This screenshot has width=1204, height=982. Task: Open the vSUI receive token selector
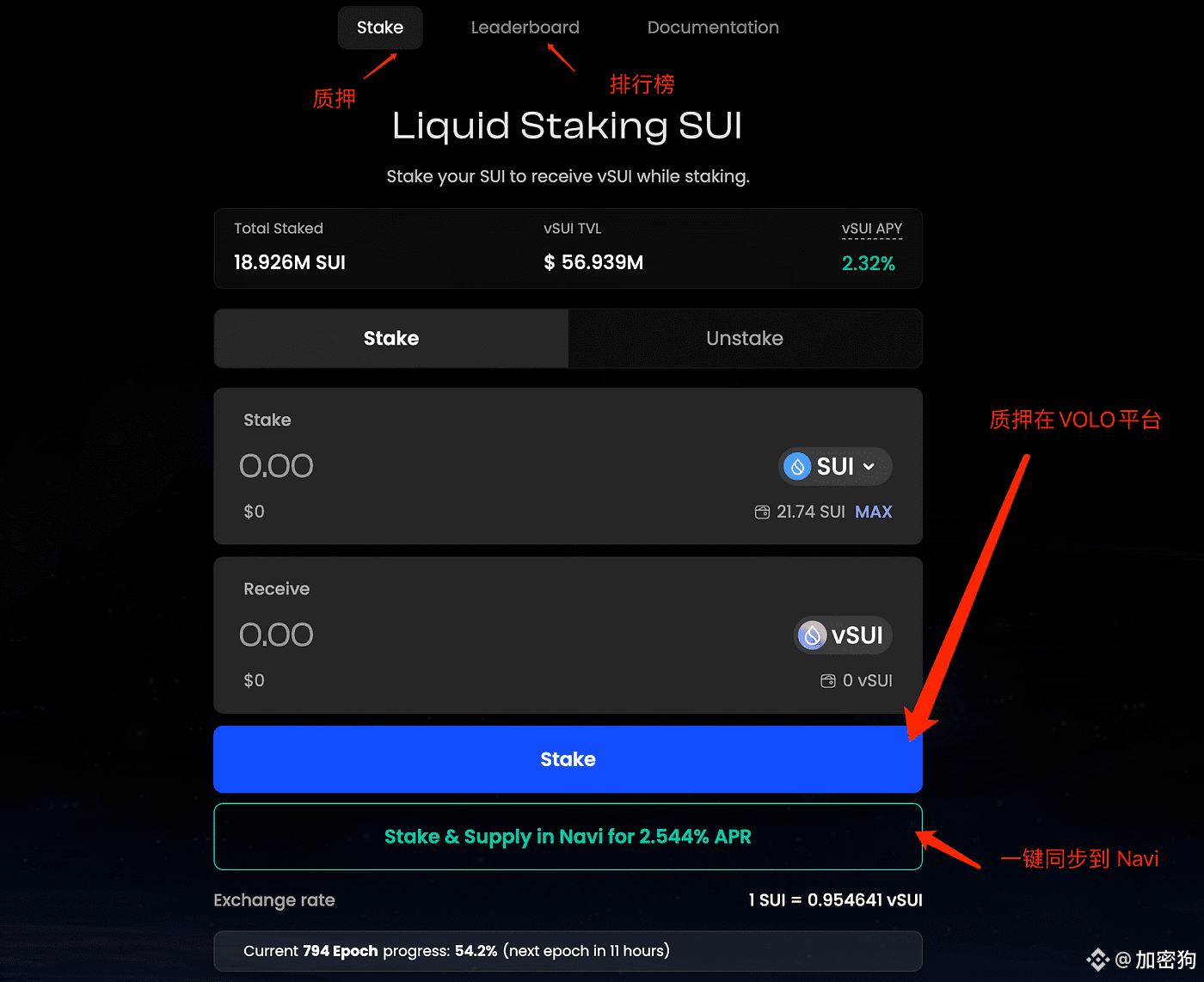(x=843, y=635)
